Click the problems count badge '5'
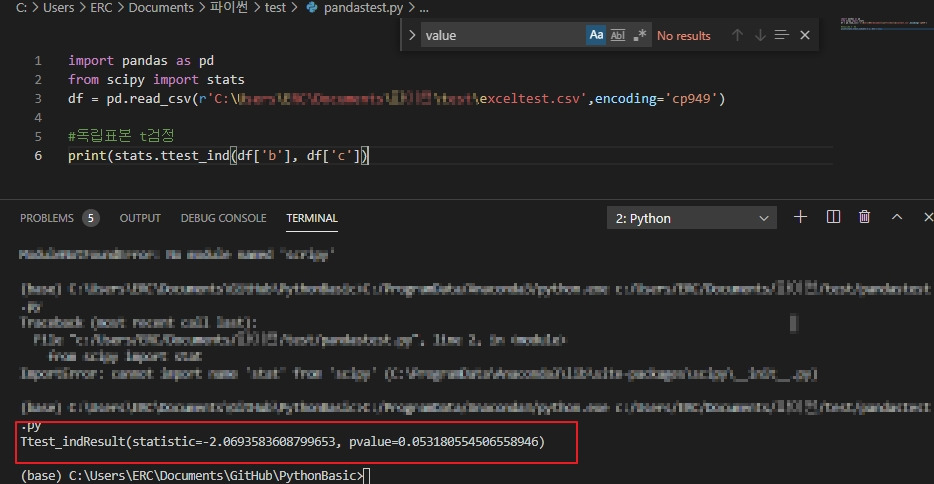This screenshot has height=484, width=934. point(91,218)
